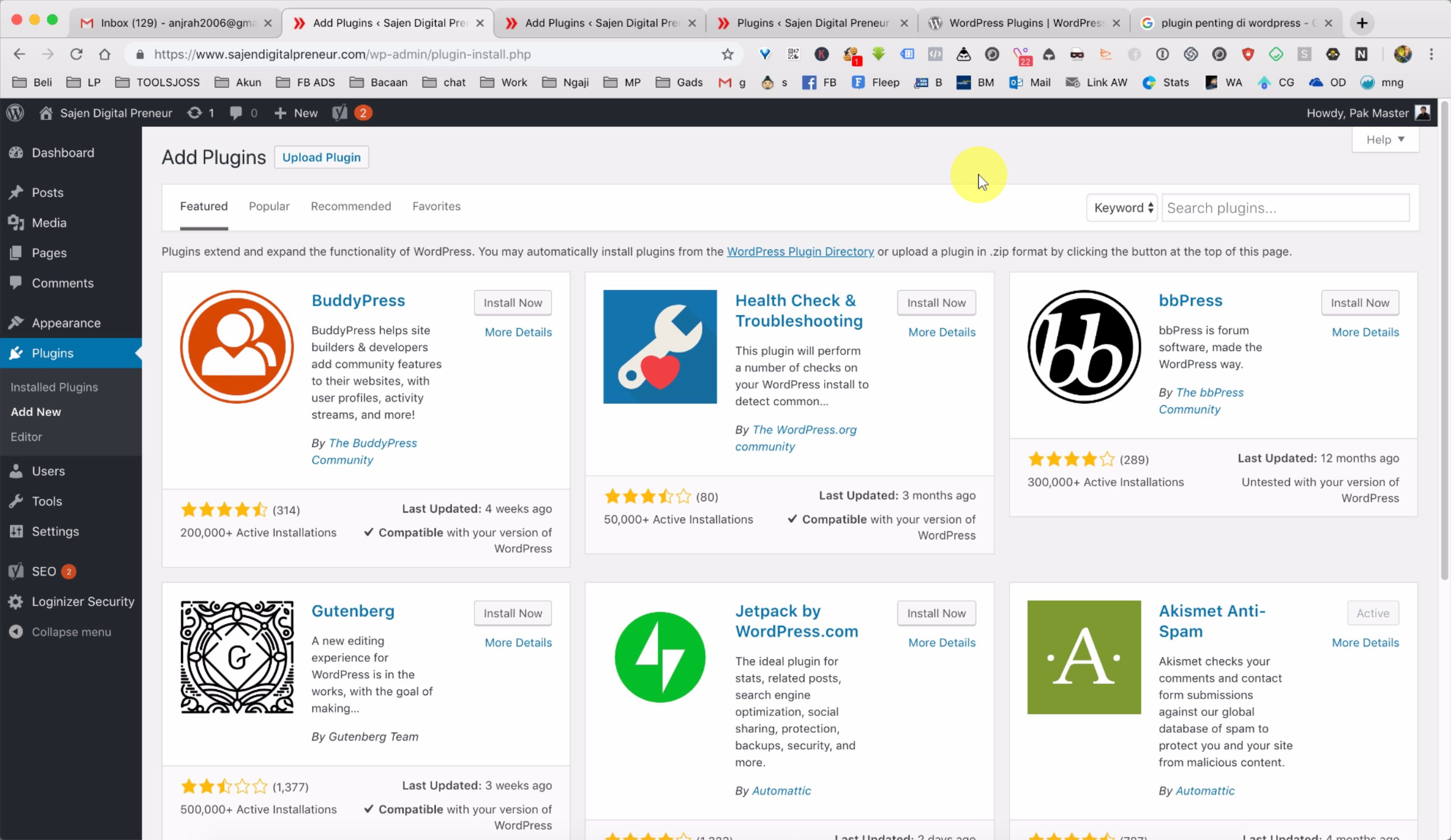
Task: Open Installed Plugins submenu item
Action: click(54, 387)
